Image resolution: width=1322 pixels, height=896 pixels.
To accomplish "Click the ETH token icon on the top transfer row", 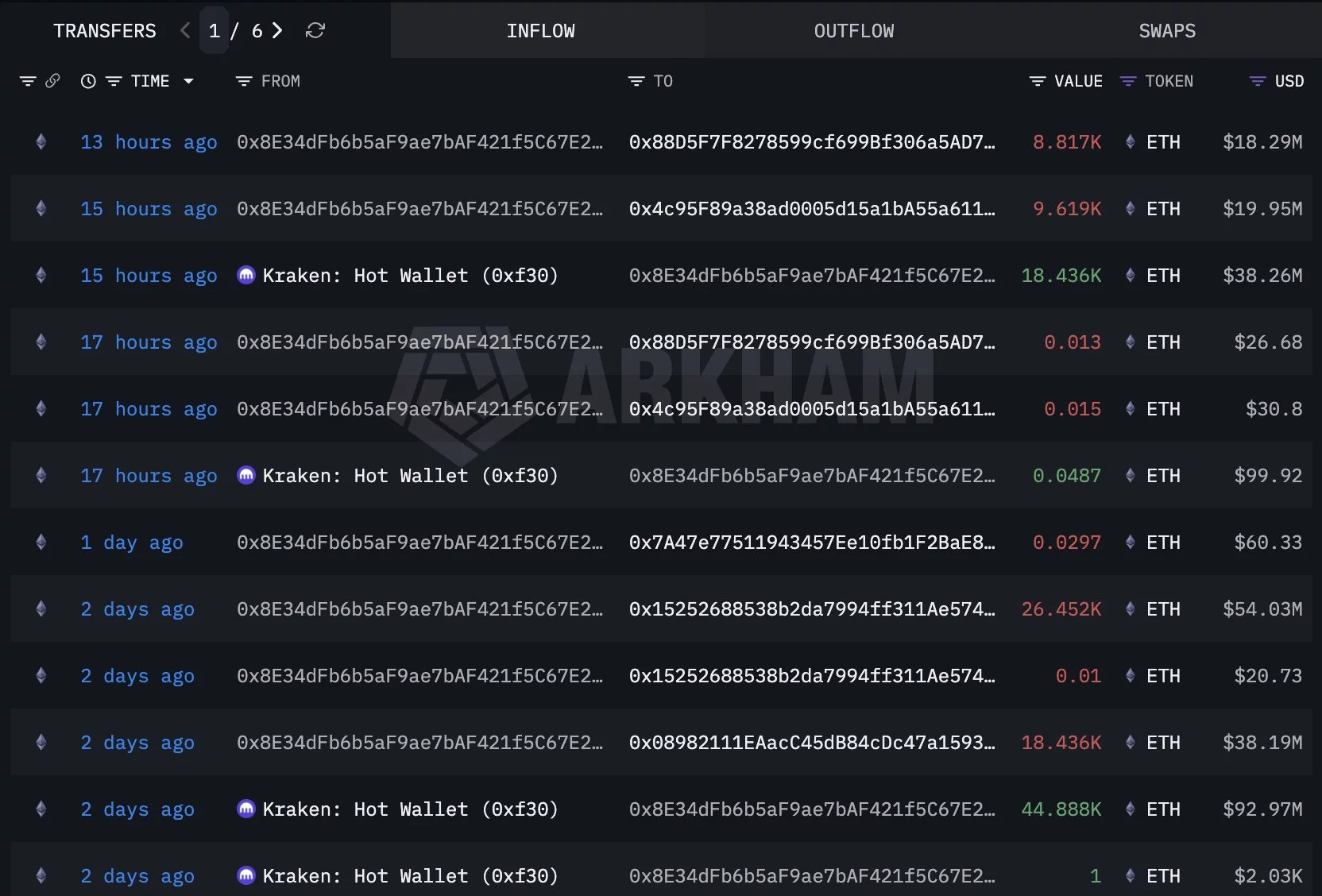I will pyautogui.click(x=1131, y=142).
